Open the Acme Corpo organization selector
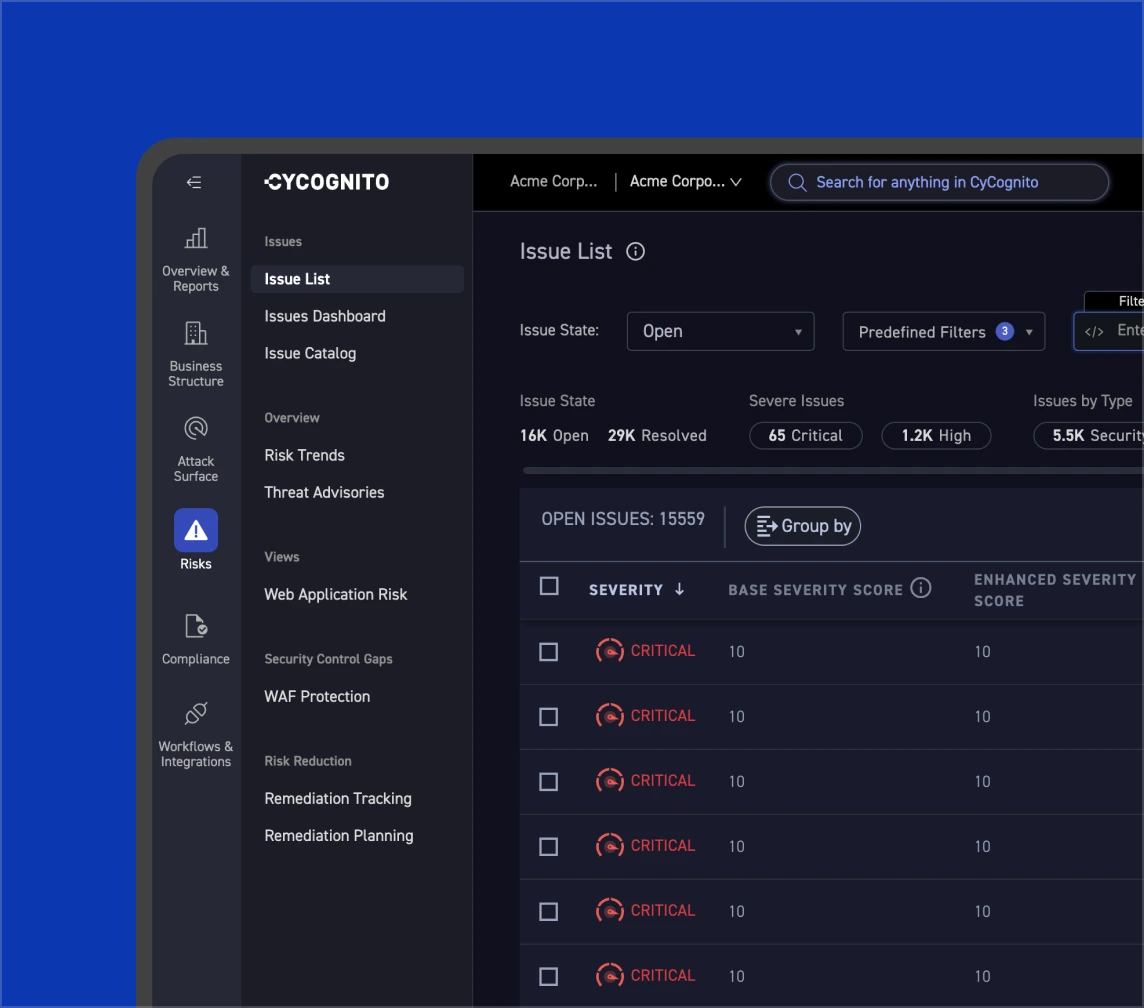Screen dimensions: 1144x1008 [685, 182]
